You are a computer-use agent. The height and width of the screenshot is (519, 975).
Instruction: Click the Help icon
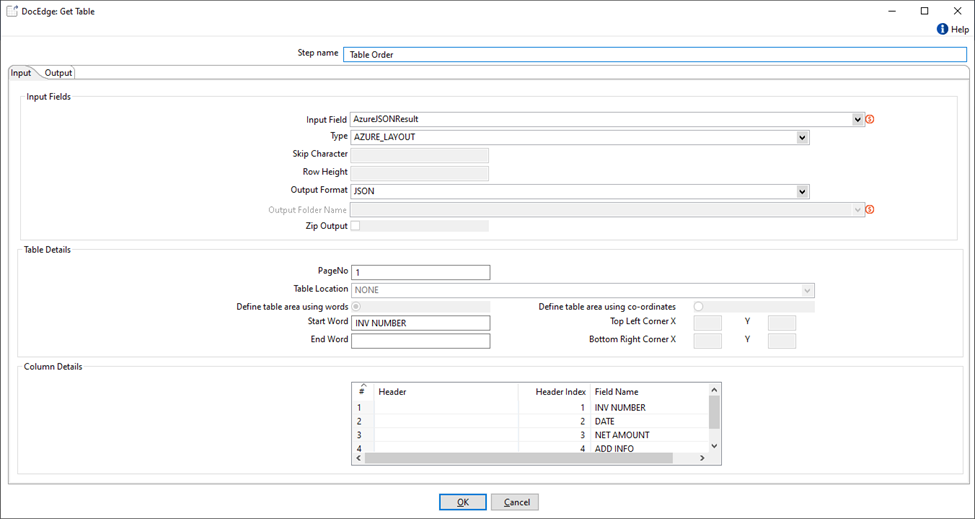942,30
